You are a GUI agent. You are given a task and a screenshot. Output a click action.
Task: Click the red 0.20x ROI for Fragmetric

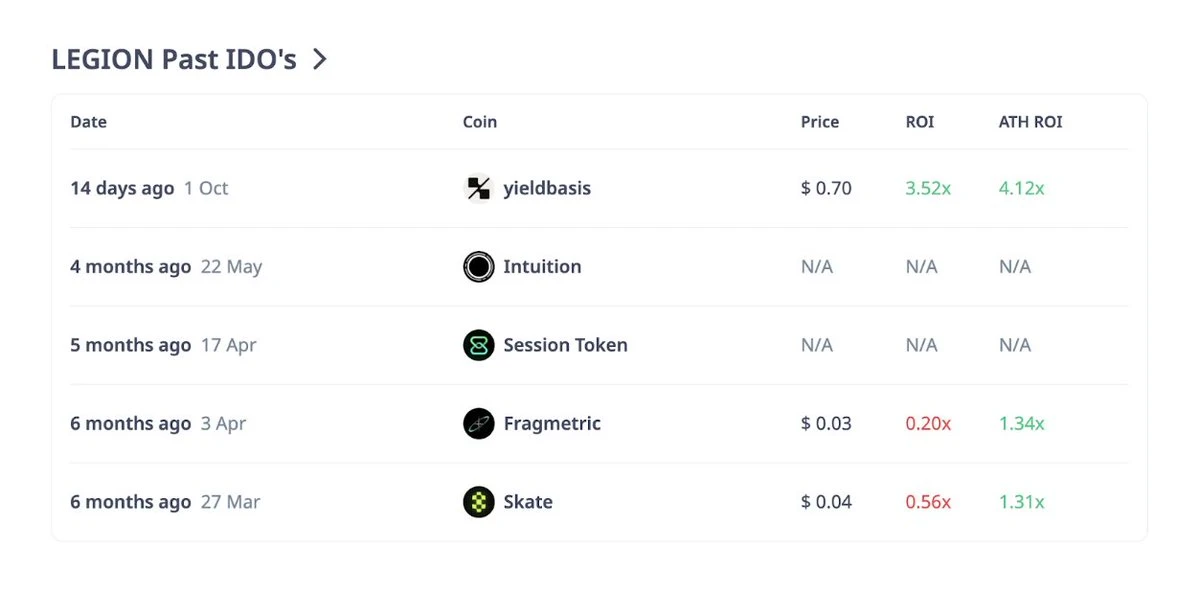[927, 423]
